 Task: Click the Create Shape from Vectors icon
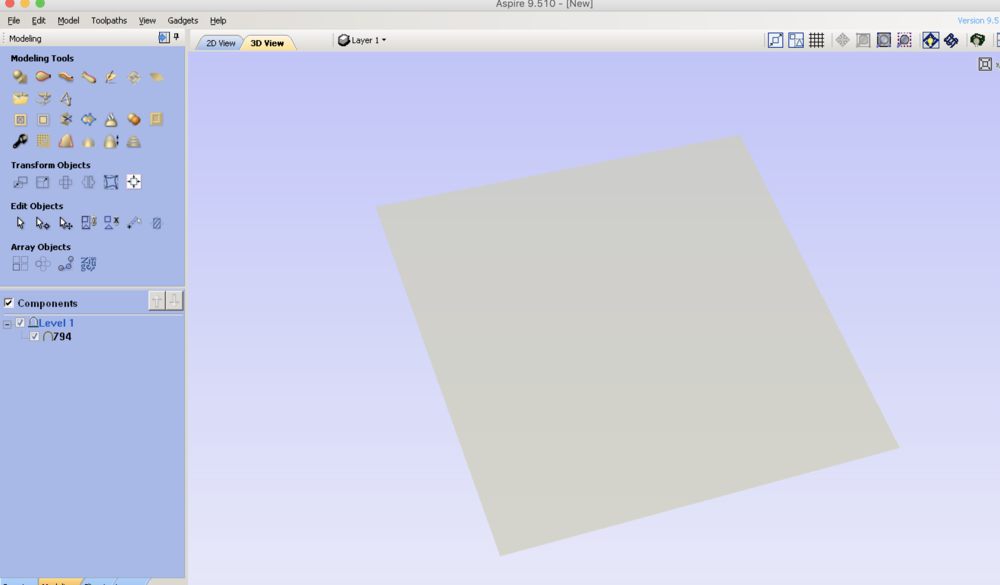(20, 77)
